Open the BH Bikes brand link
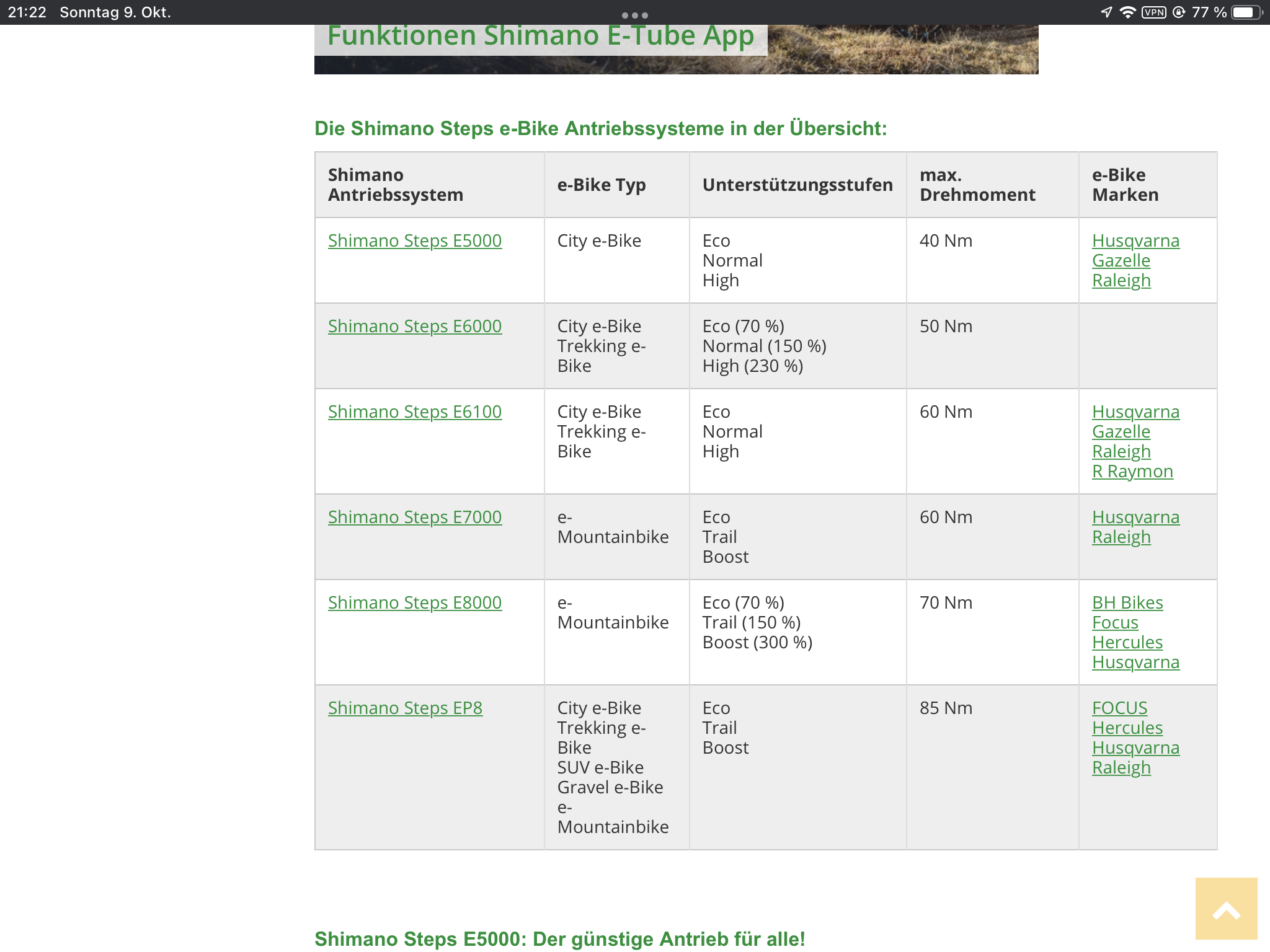 click(x=1127, y=602)
